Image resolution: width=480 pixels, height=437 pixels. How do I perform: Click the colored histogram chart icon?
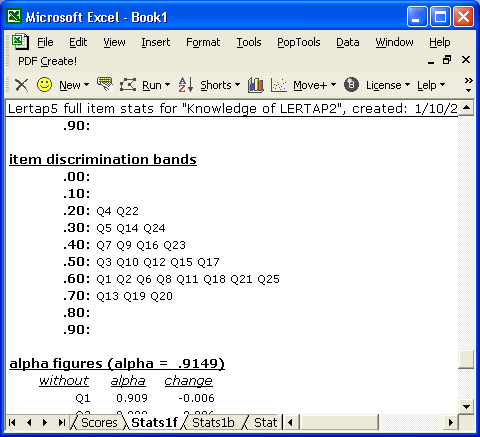tap(256, 85)
